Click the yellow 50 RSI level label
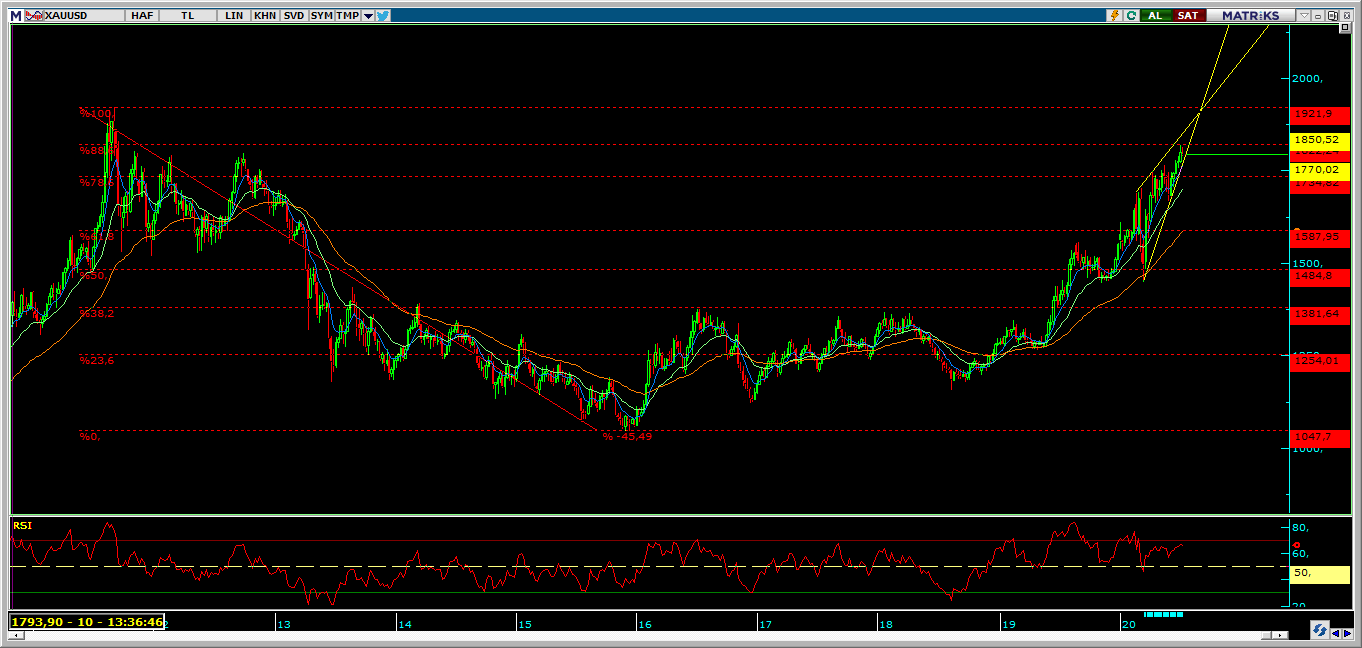The height and width of the screenshot is (648, 1362). 1320,573
